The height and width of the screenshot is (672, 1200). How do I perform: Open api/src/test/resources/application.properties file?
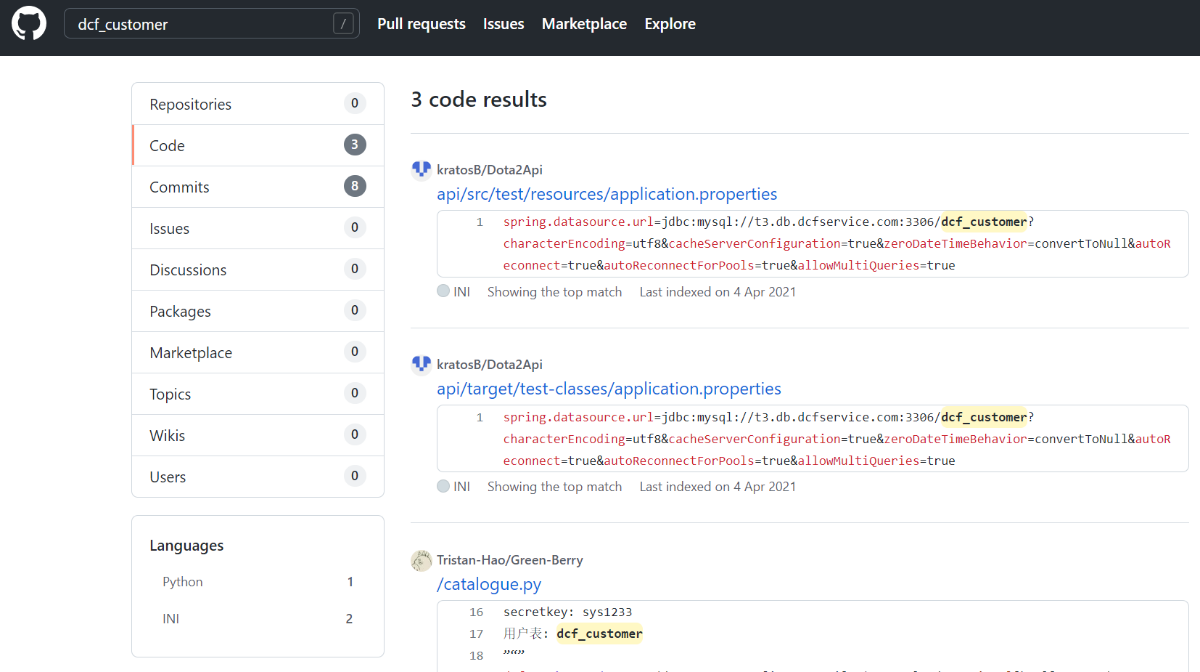tap(607, 194)
